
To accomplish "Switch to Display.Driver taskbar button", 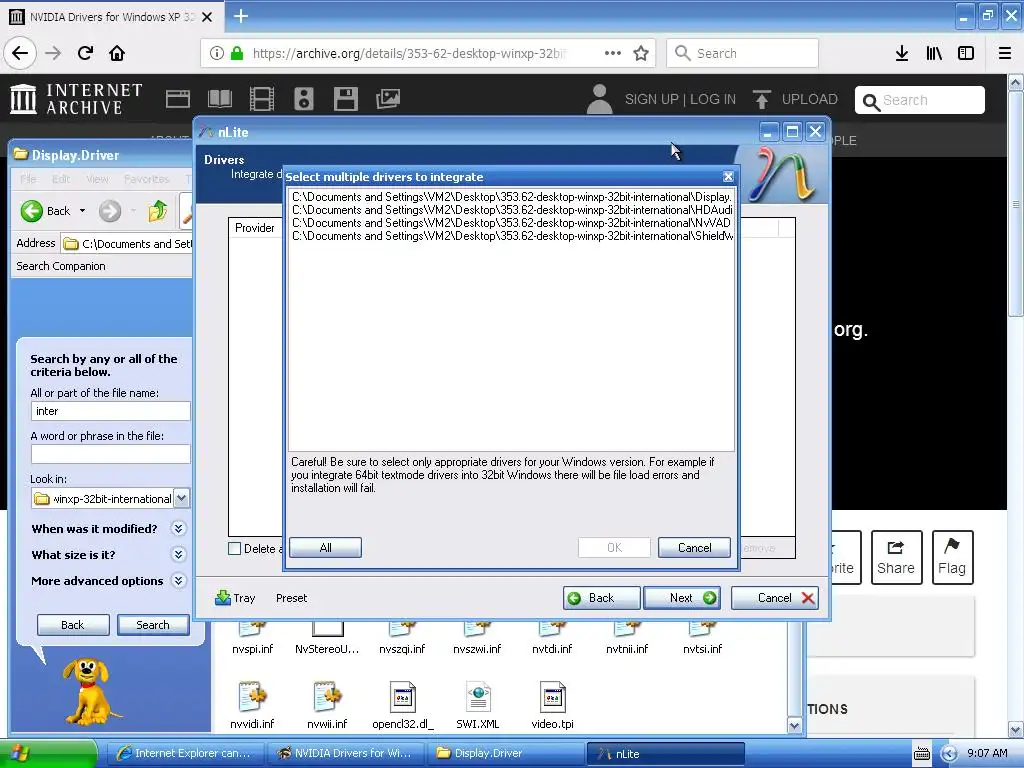I will pyautogui.click(x=506, y=753).
